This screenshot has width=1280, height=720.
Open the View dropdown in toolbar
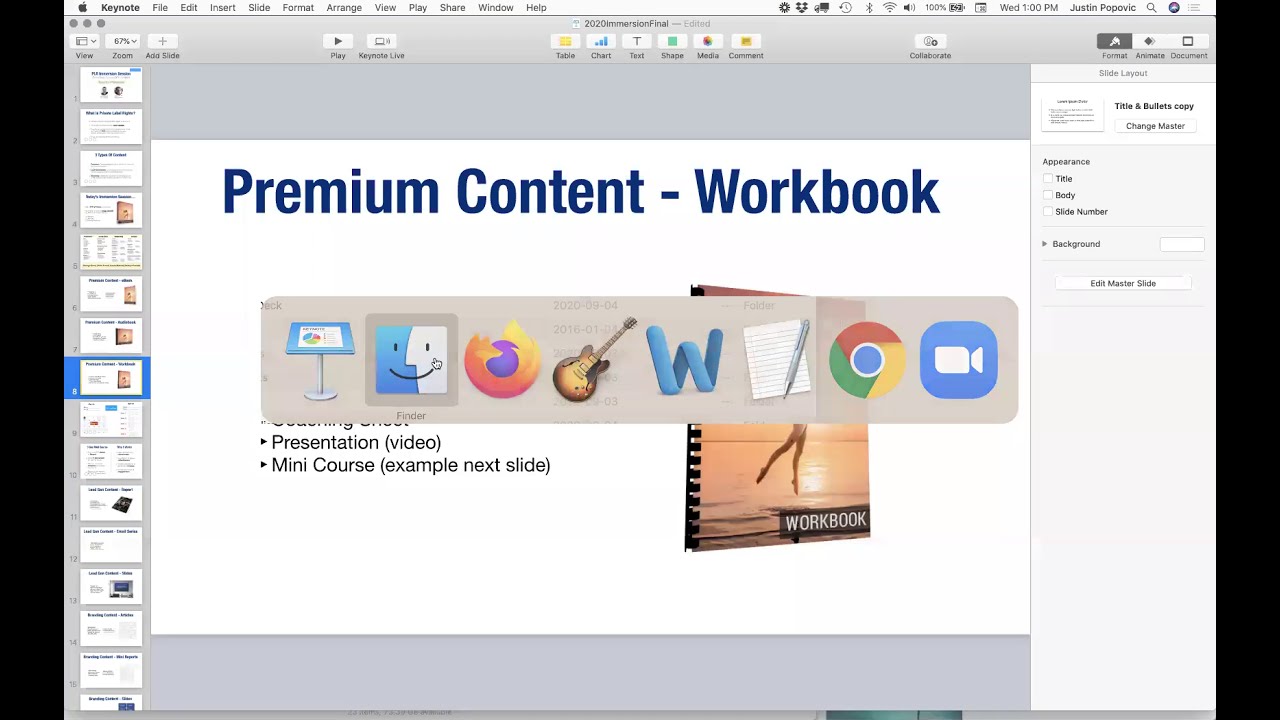(x=86, y=41)
